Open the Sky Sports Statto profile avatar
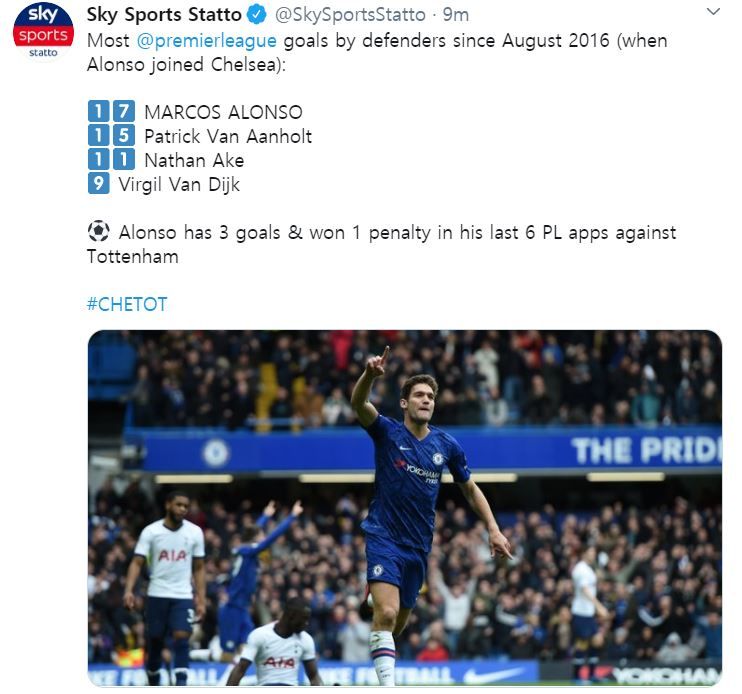Viewport: 742px width, 694px height. [x=43, y=30]
